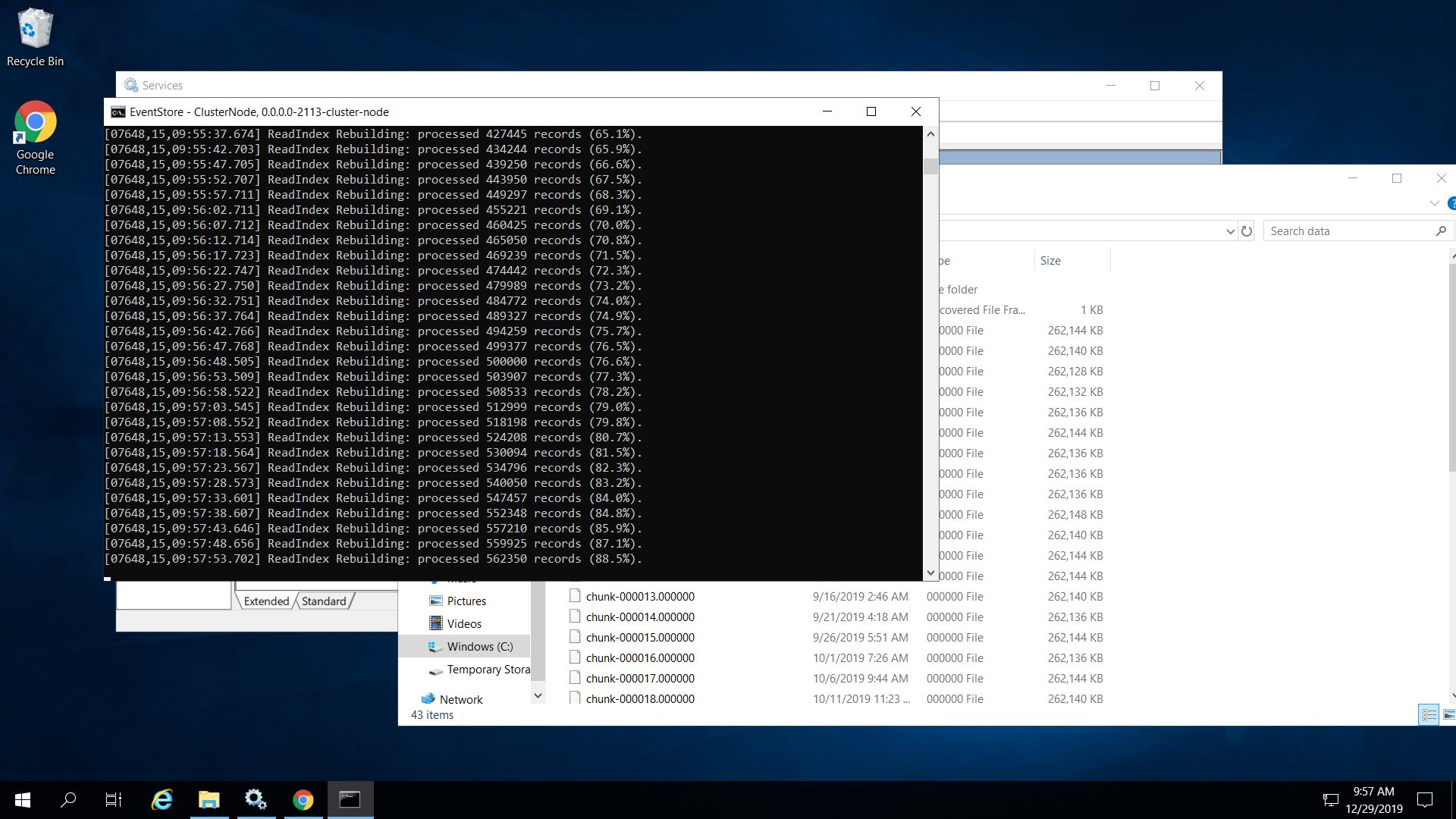Open Chrome from the taskbar
Viewport: 1456px width, 819px height.
click(303, 799)
